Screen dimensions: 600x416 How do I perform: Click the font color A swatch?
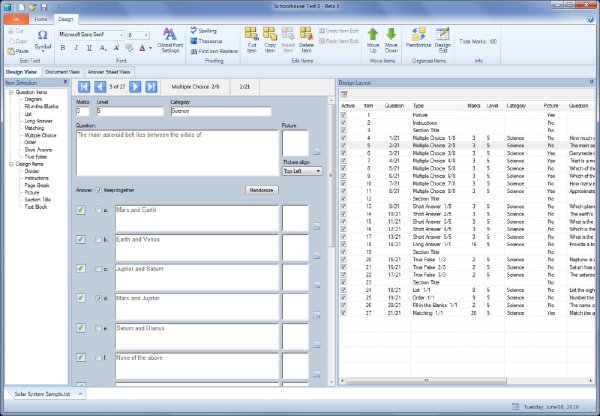(142, 48)
